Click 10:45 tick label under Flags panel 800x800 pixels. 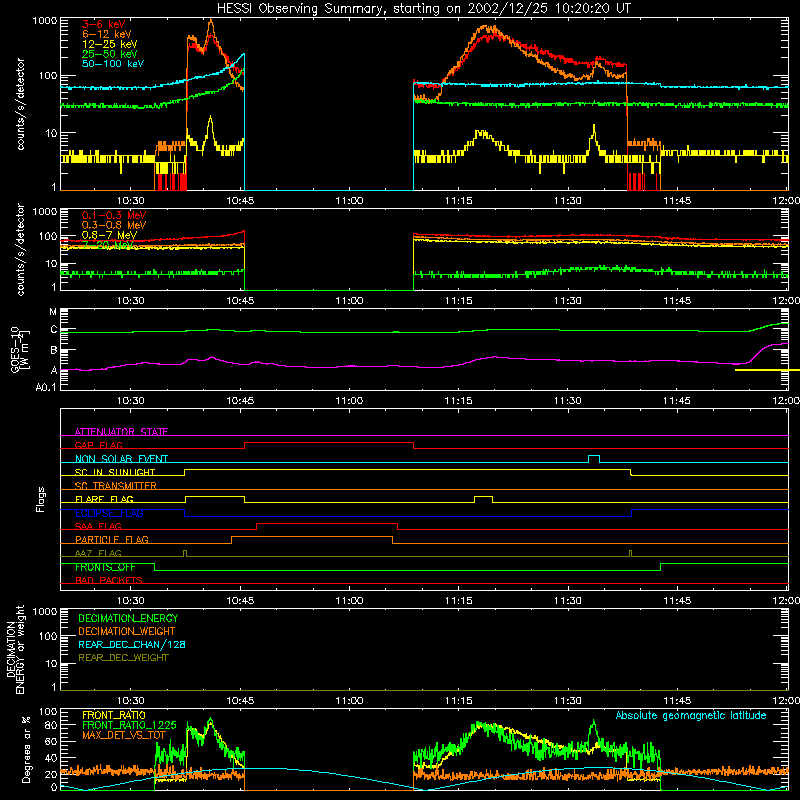coord(240,601)
